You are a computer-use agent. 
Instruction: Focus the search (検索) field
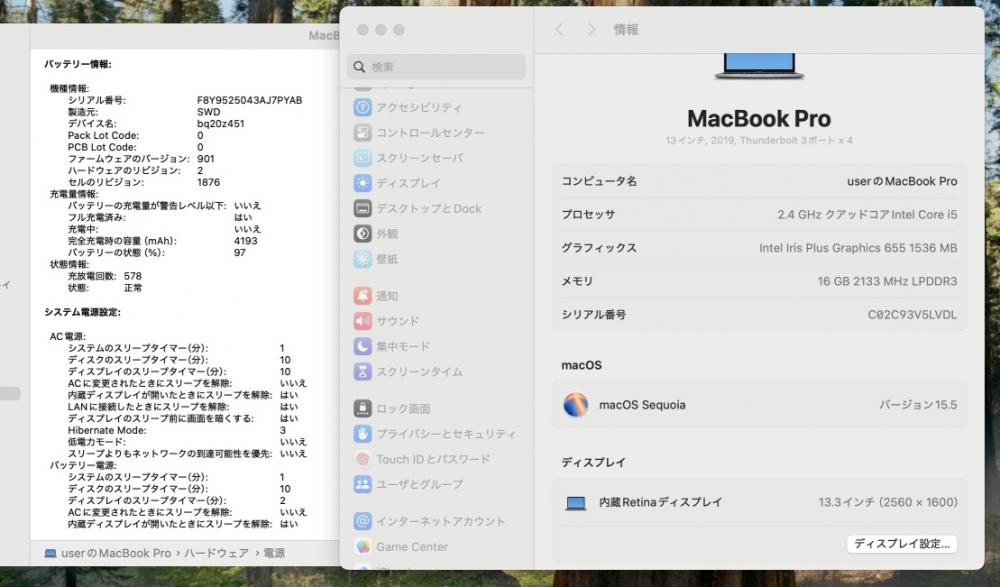(x=436, y=67)
